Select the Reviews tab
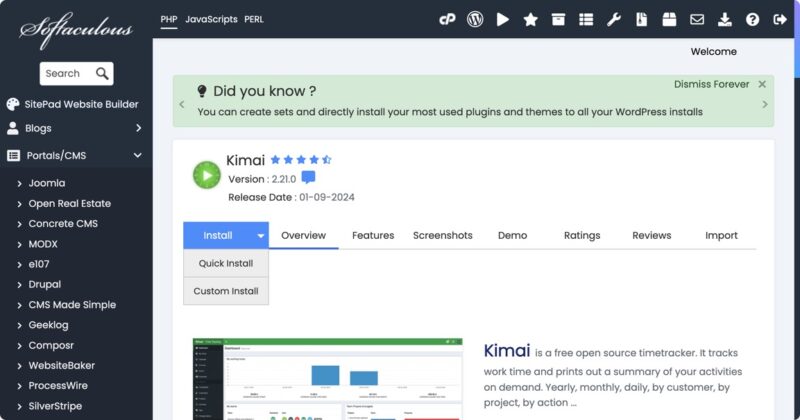 click(x=652, y=235)
